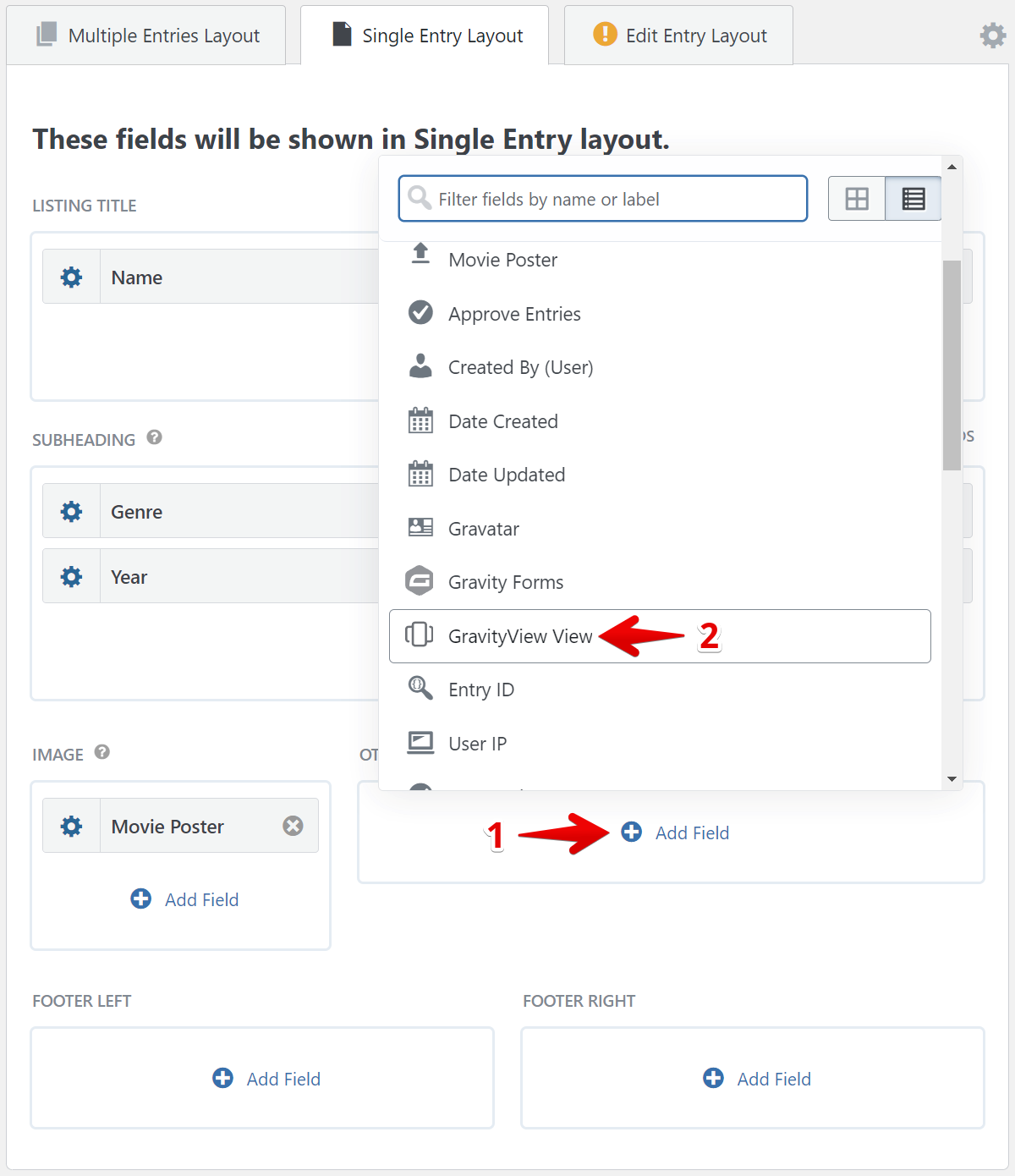
Task: Click Image zone help question icon
Action: coord(102,752)
